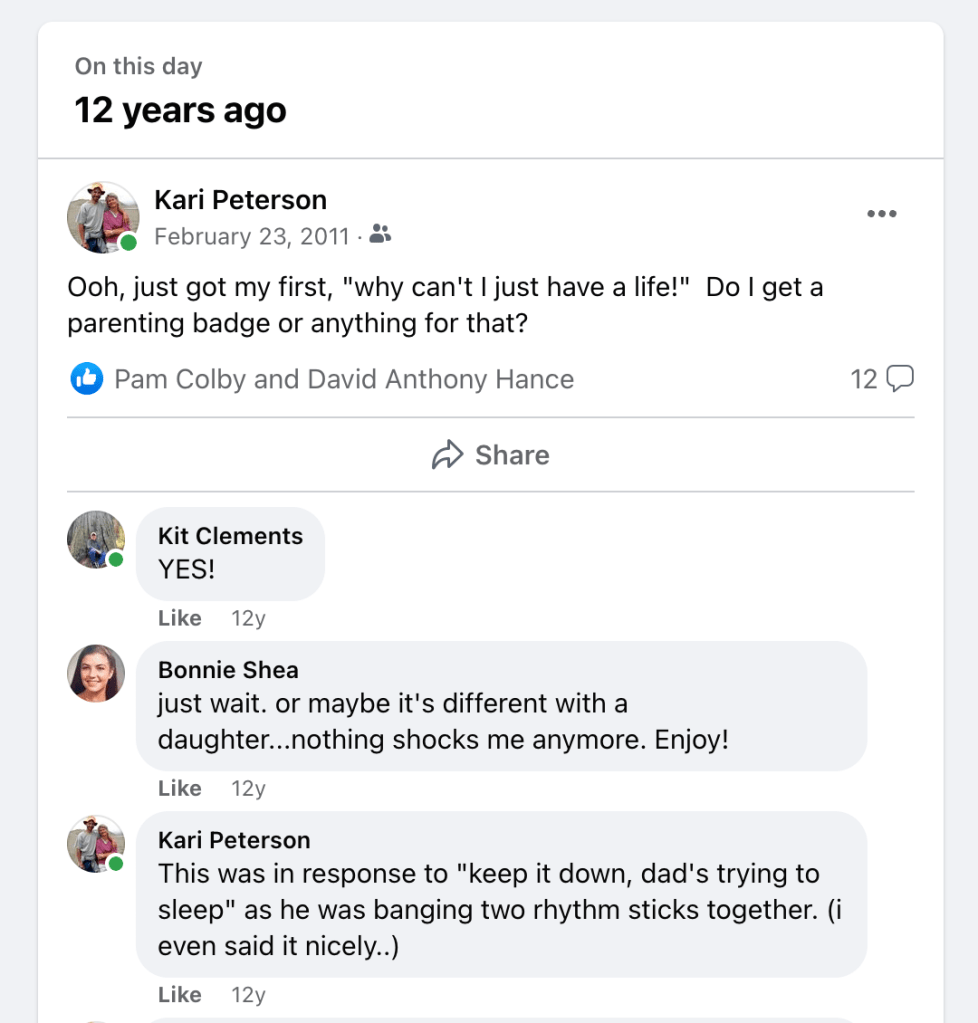Like Bonnie Shea's comment
Image resolution: width=978 pixels, height=1023 pixels.
(x=180, y=788)
